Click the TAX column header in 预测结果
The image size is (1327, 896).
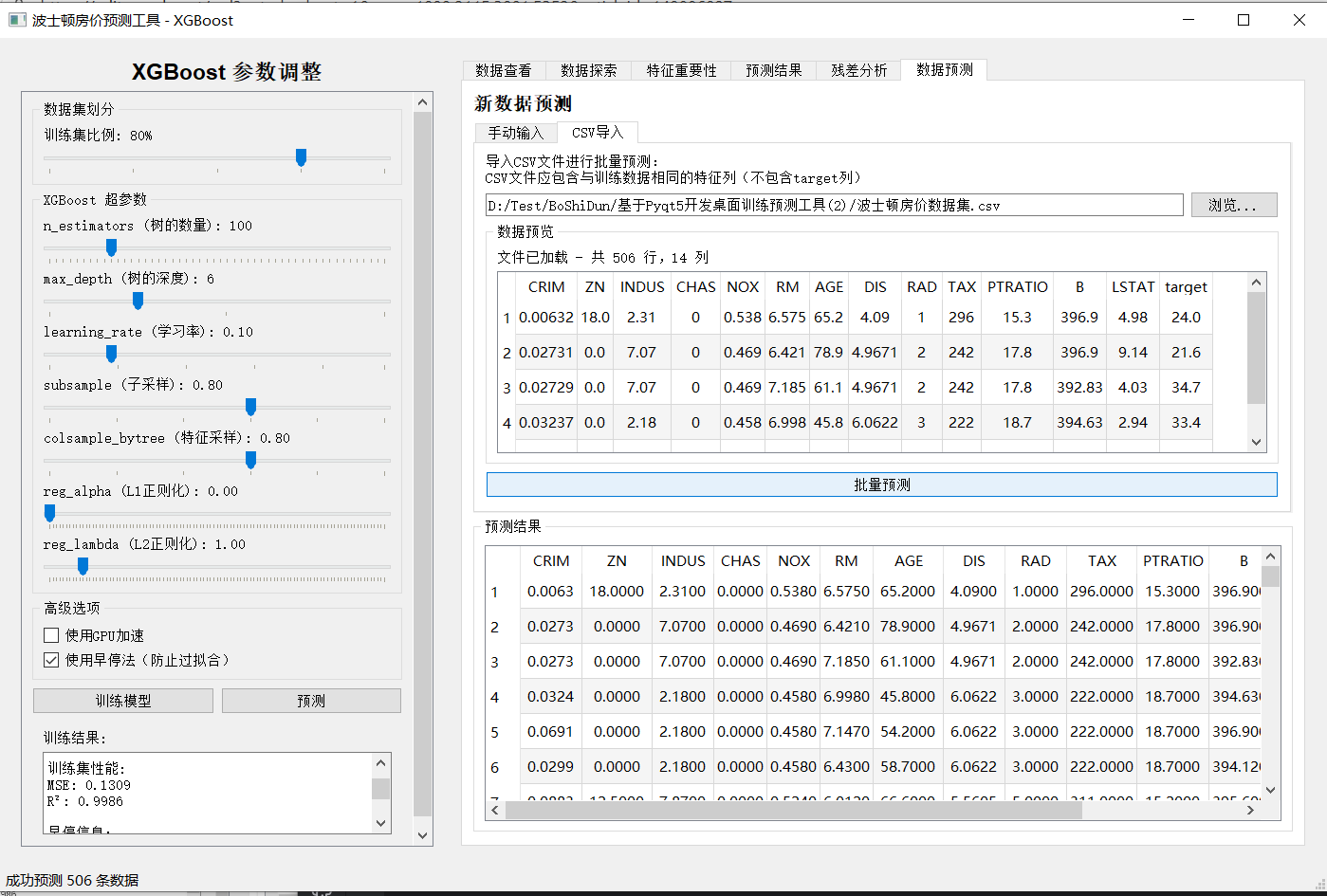(1102, 560)
